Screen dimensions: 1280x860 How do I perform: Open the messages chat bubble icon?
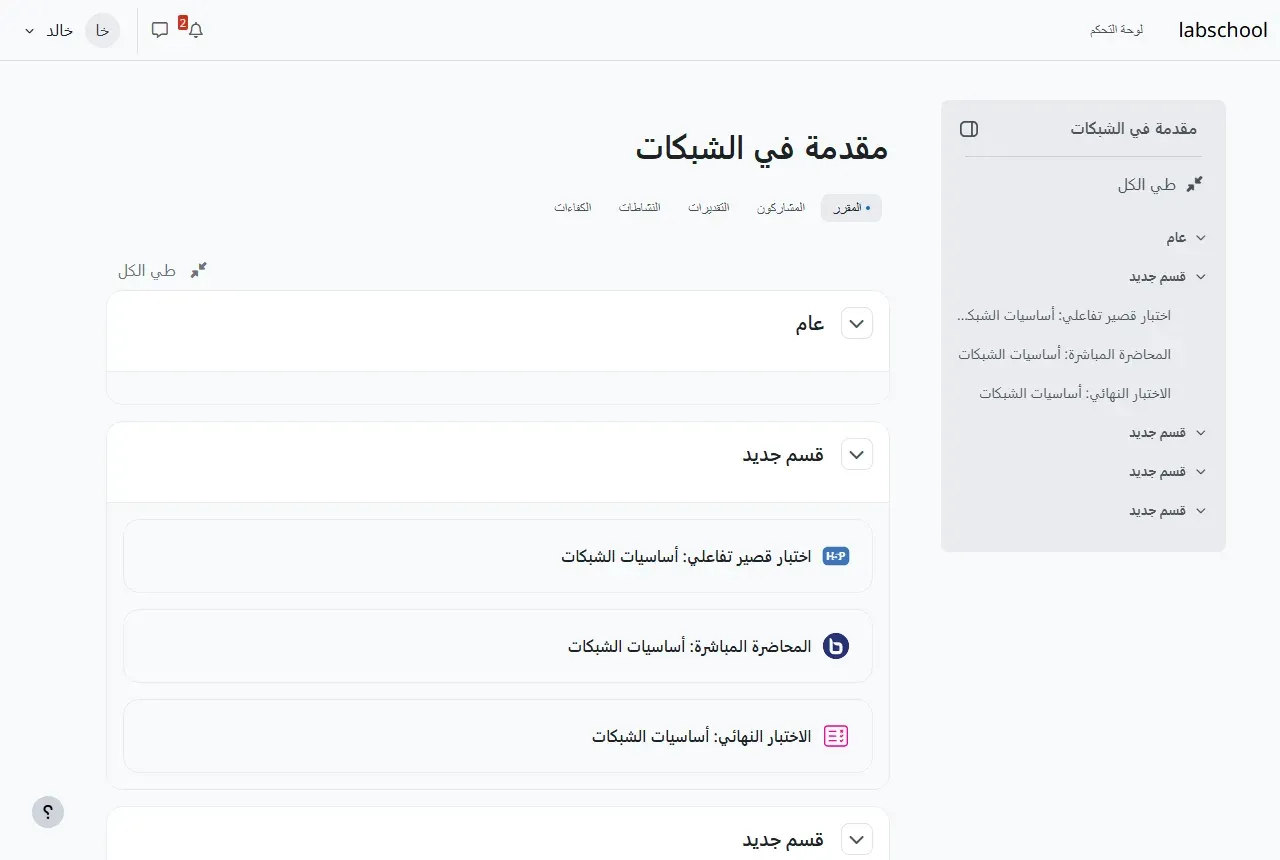pos(160,30)
